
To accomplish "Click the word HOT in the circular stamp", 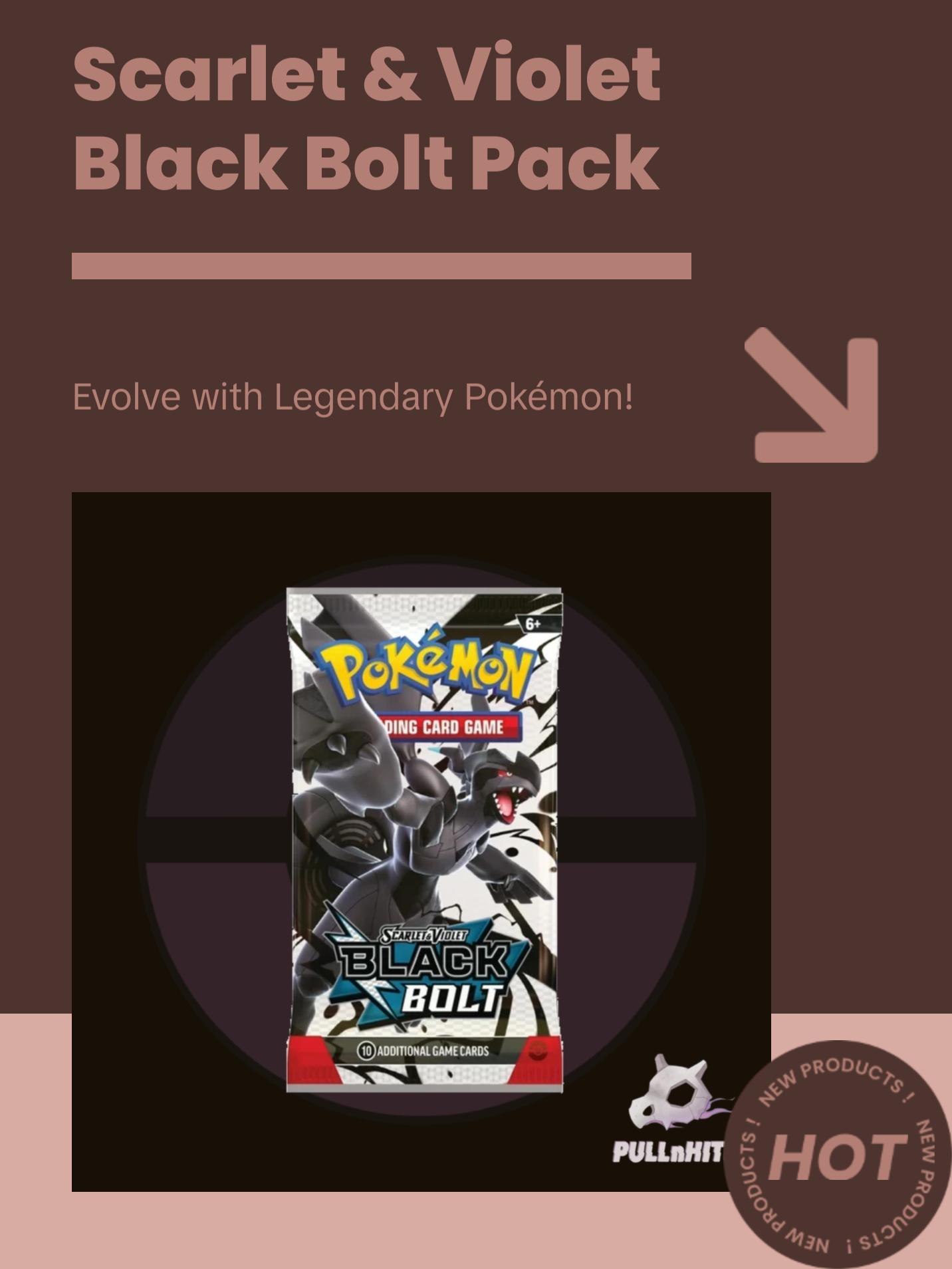I will click(x=838, y=1157).
